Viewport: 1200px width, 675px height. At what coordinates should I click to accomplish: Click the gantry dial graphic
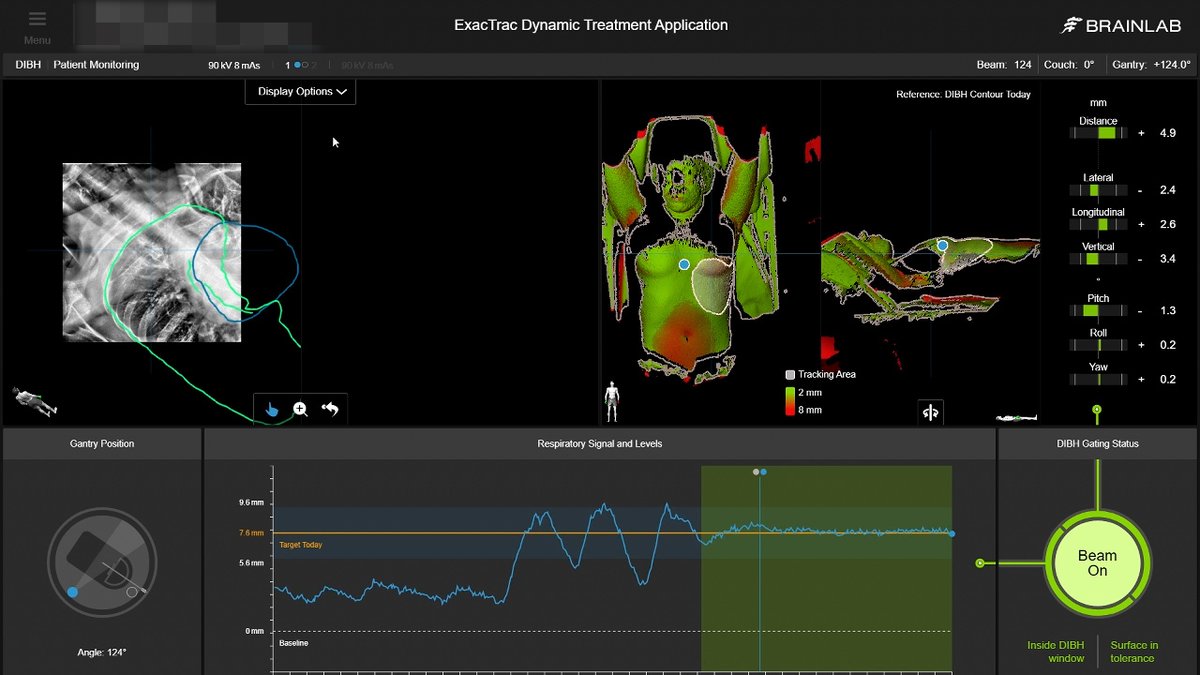click(102, 563)
